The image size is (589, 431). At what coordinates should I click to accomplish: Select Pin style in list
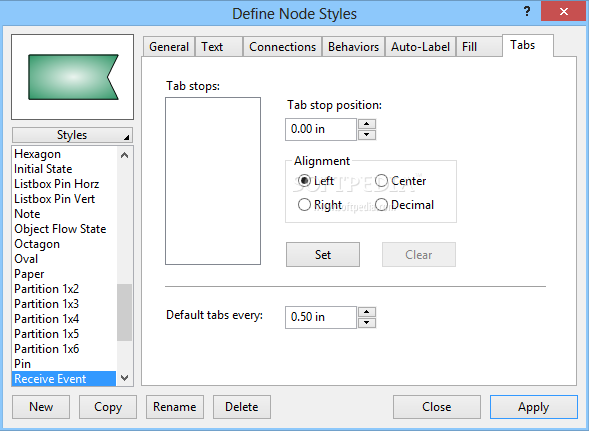point(64,364)
